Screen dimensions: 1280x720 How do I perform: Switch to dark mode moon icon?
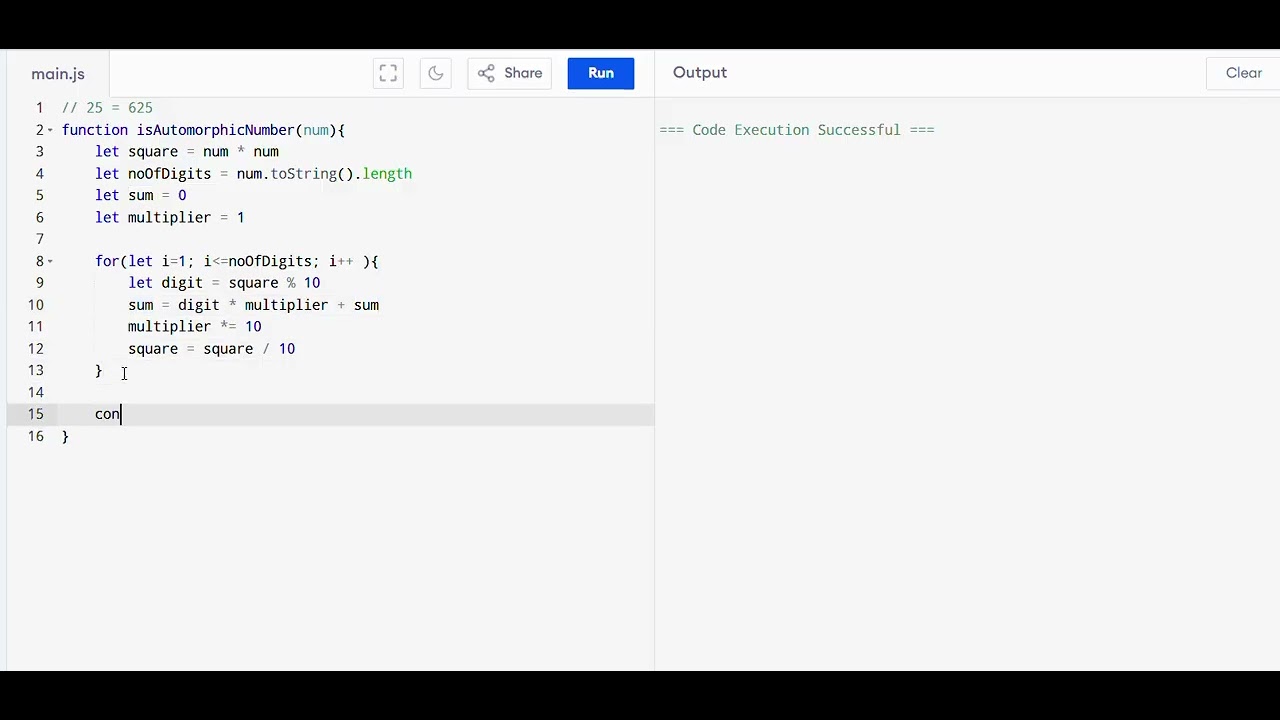coord(435,73)
